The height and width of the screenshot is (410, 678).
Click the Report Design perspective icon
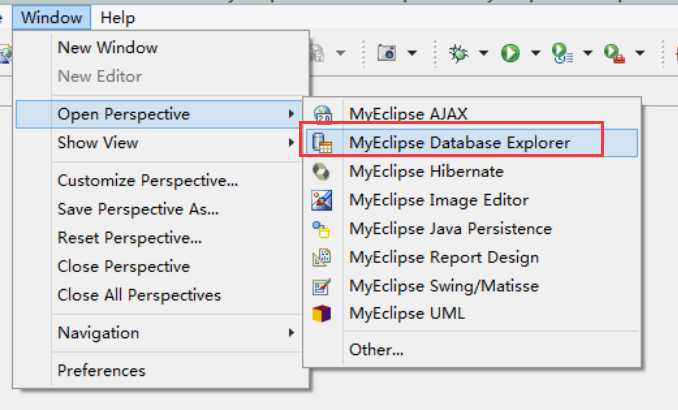(x=322, y=258)
